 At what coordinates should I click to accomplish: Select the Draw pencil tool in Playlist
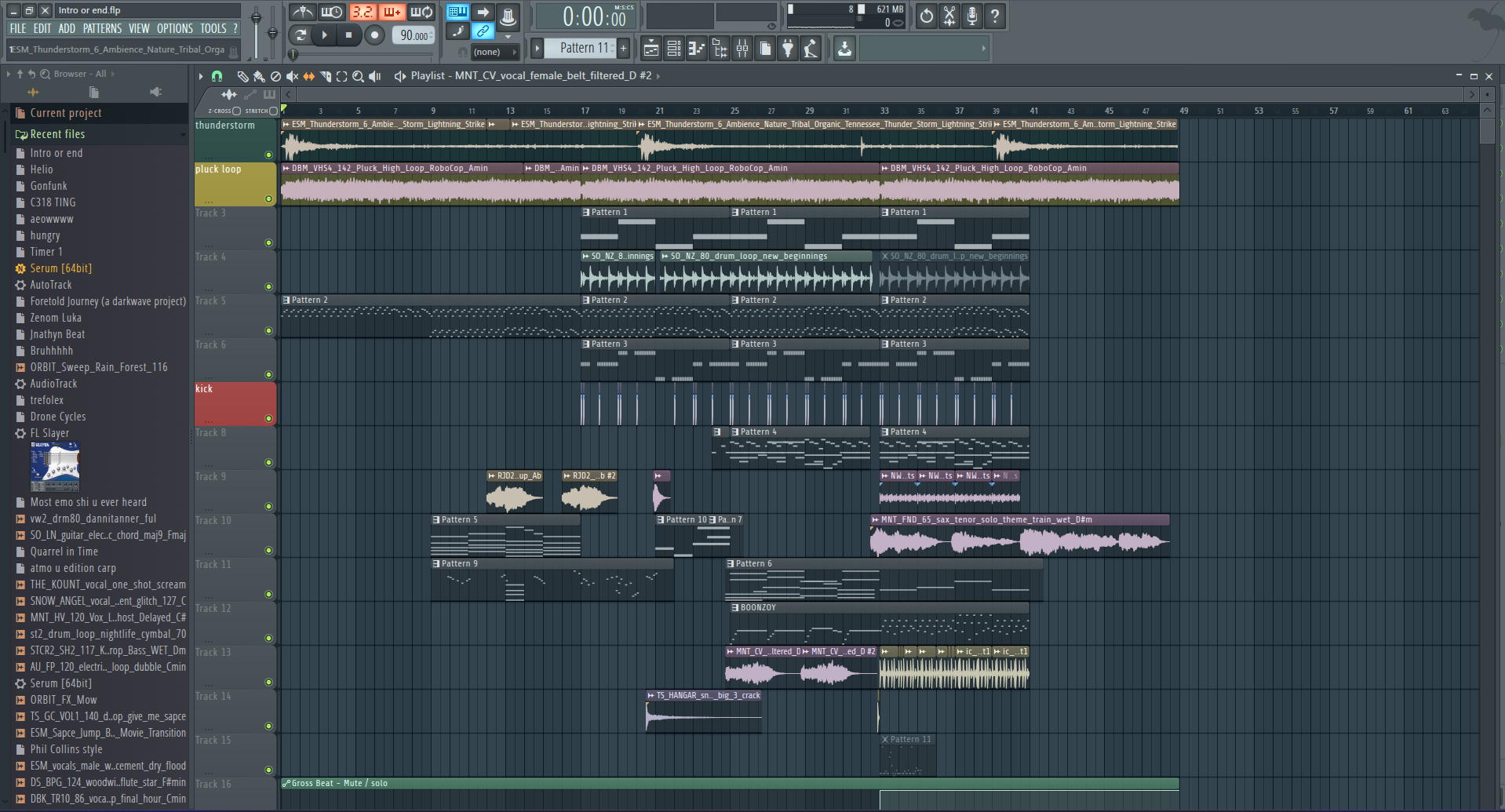(x=242, y=76)
